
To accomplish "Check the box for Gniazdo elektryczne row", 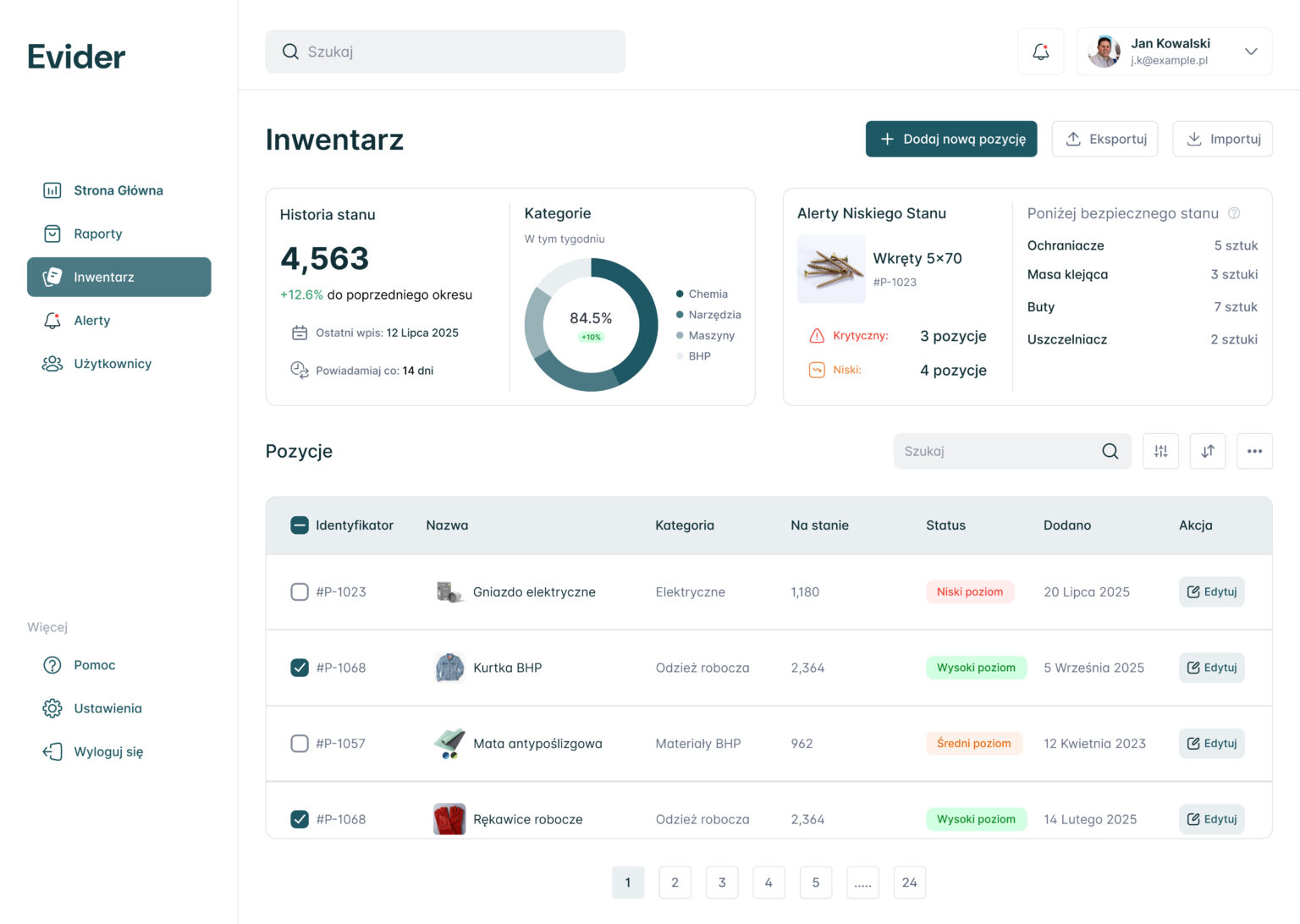I will tap(300, 591).
